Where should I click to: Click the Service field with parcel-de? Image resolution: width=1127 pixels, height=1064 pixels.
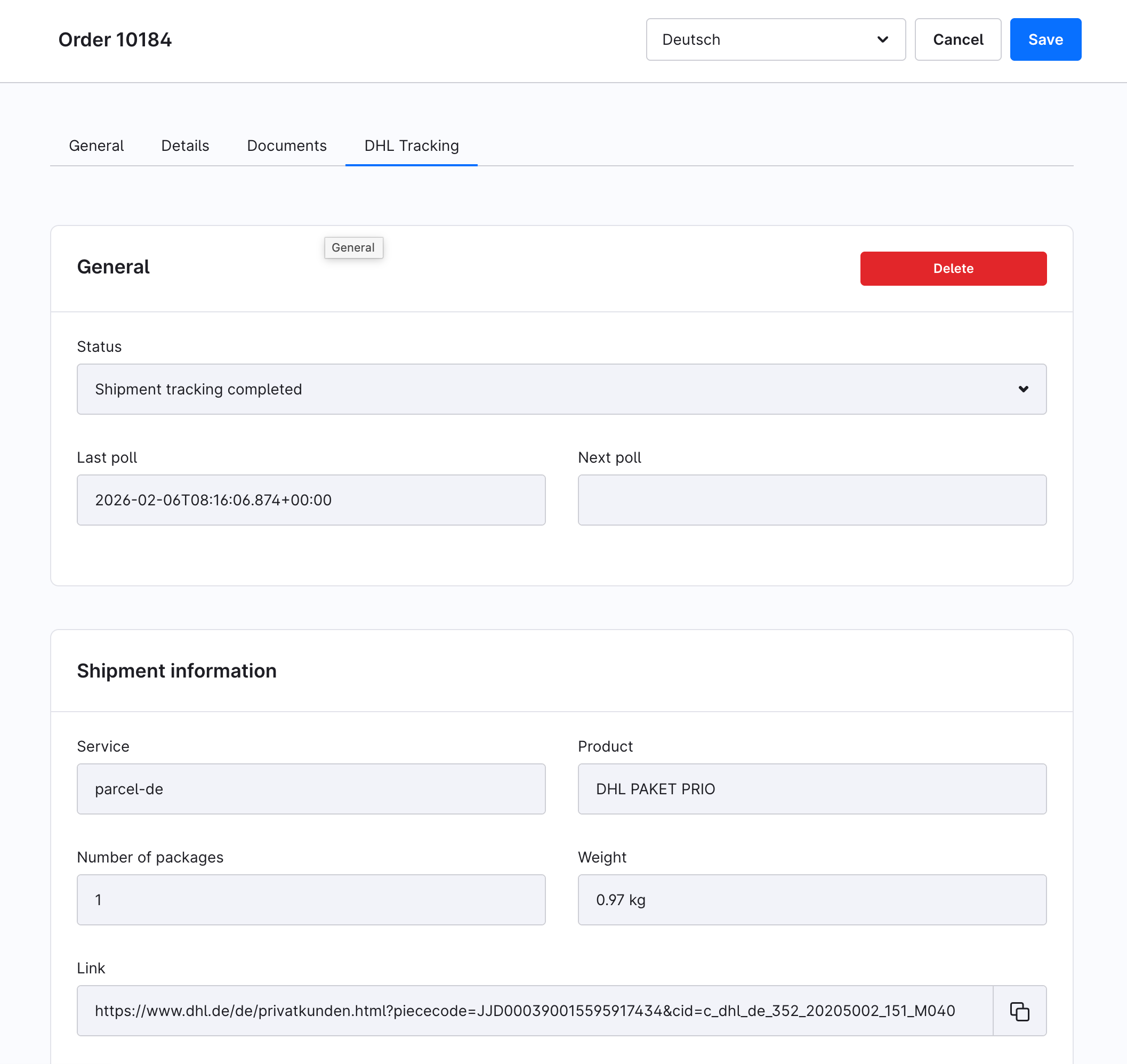click(x=311, y=789)
